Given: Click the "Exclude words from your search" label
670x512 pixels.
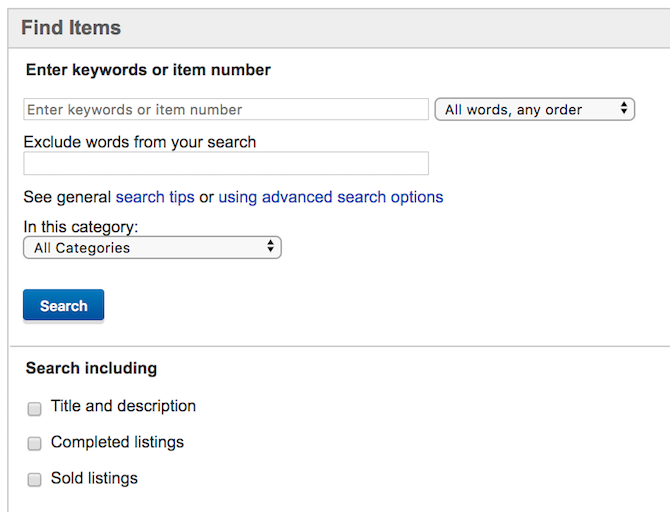Looking at the screenshot, I should point(140,142).
